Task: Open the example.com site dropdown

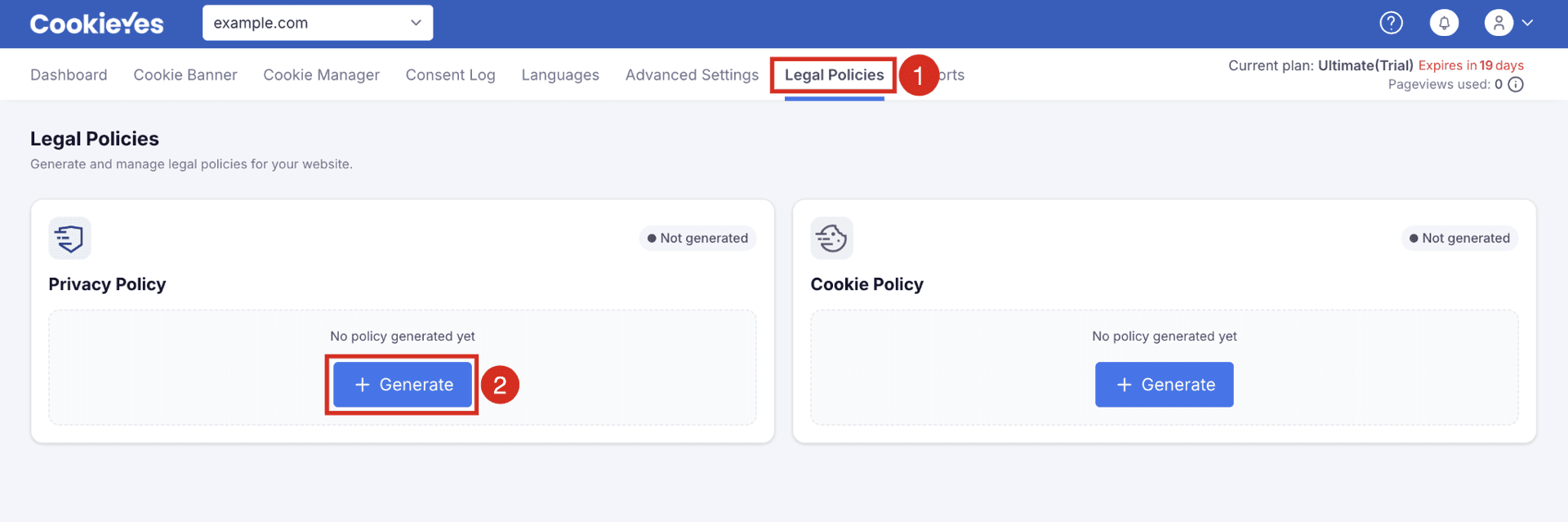Action: pos(318,23)
